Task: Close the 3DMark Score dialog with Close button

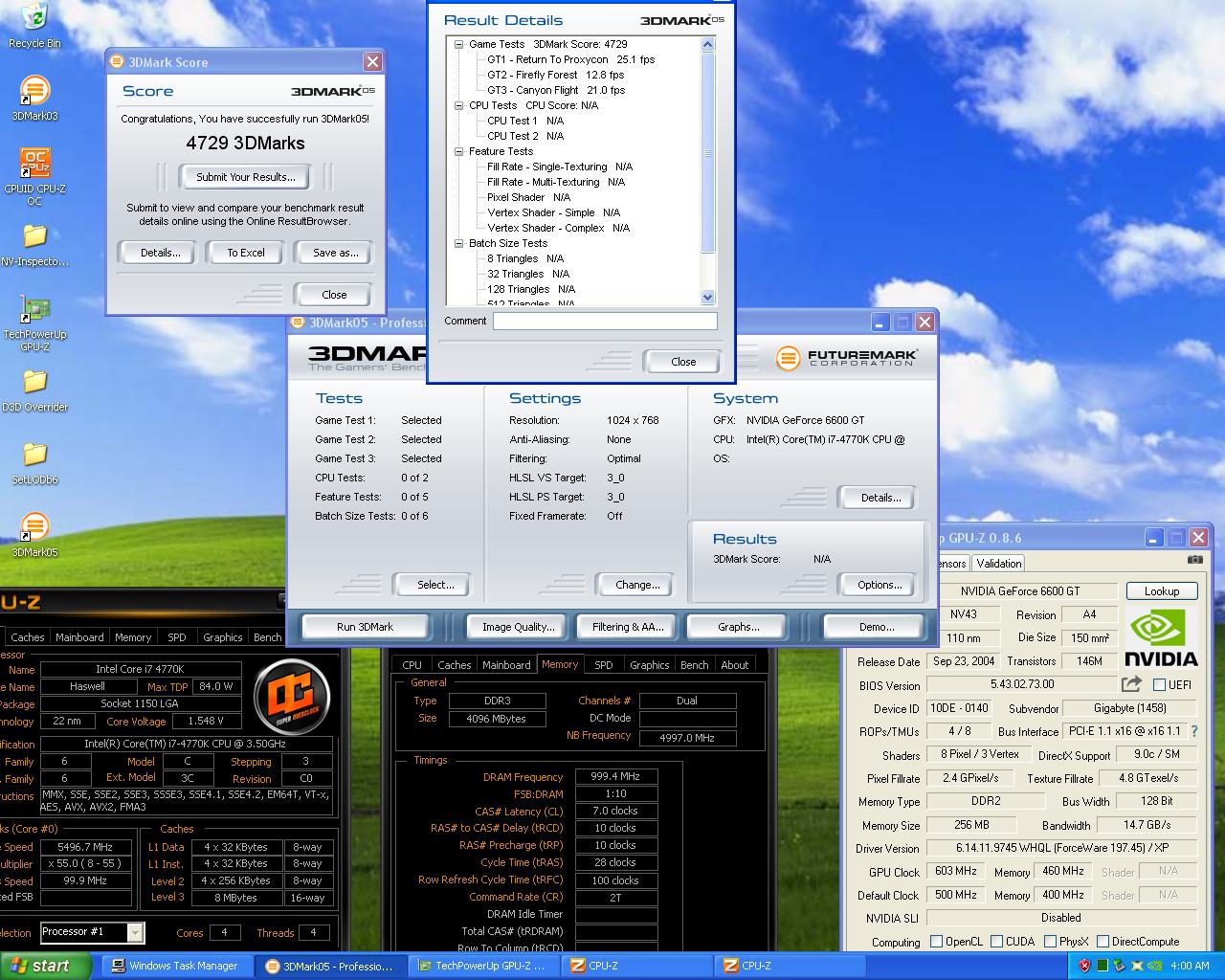Action: click(x=334, y=295)
